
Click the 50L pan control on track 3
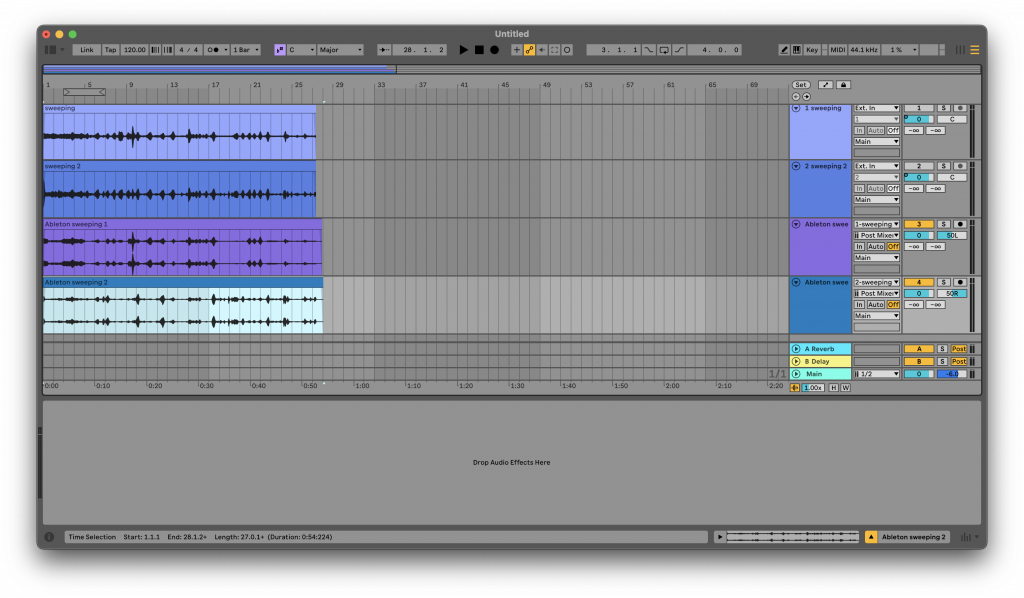(952, 236)
